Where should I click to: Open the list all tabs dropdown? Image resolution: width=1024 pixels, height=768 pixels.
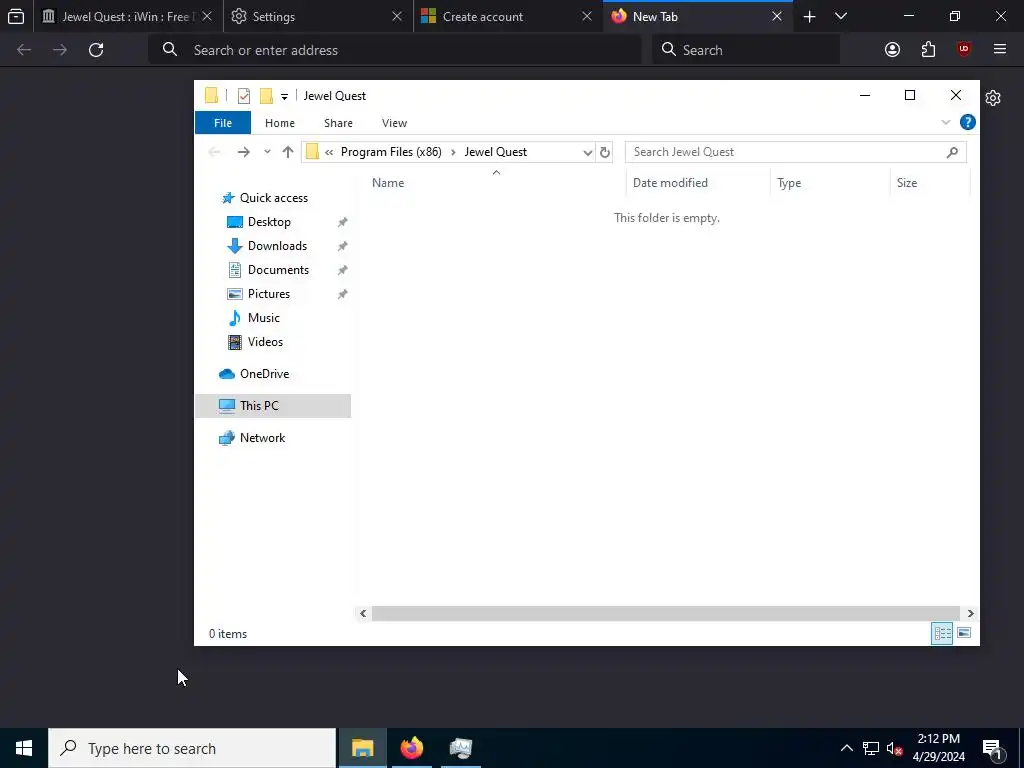pyautogui.click(x=841, y=16)
